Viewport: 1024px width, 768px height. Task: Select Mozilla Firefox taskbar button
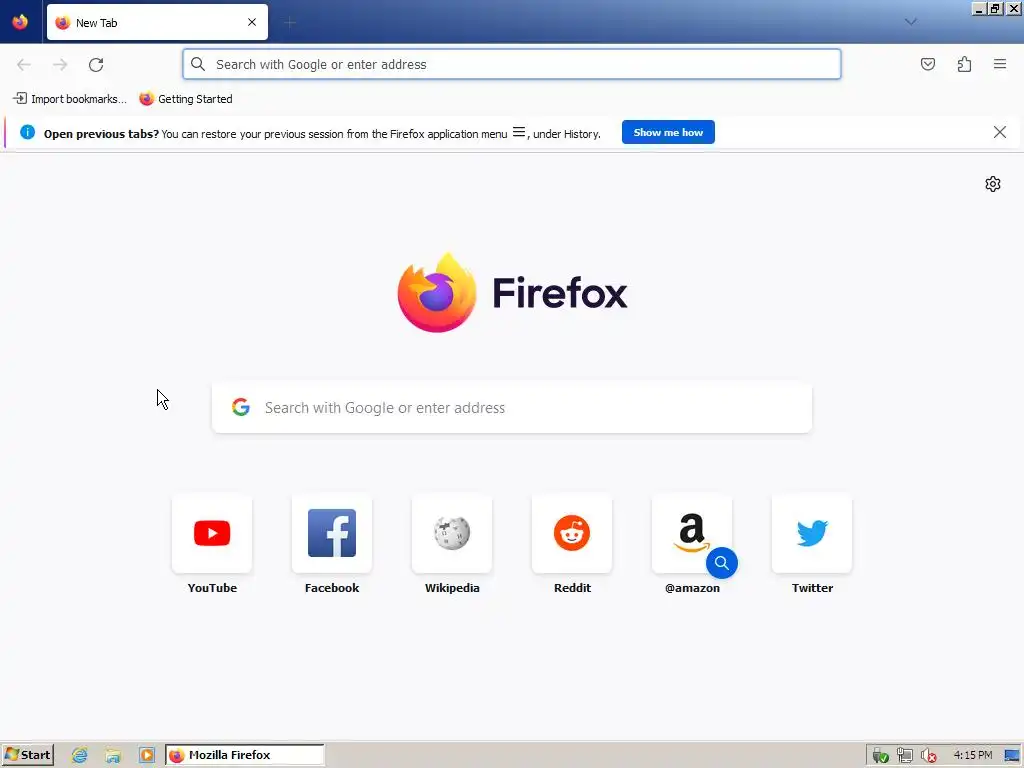pyautogui.click(x=245, y=755)
